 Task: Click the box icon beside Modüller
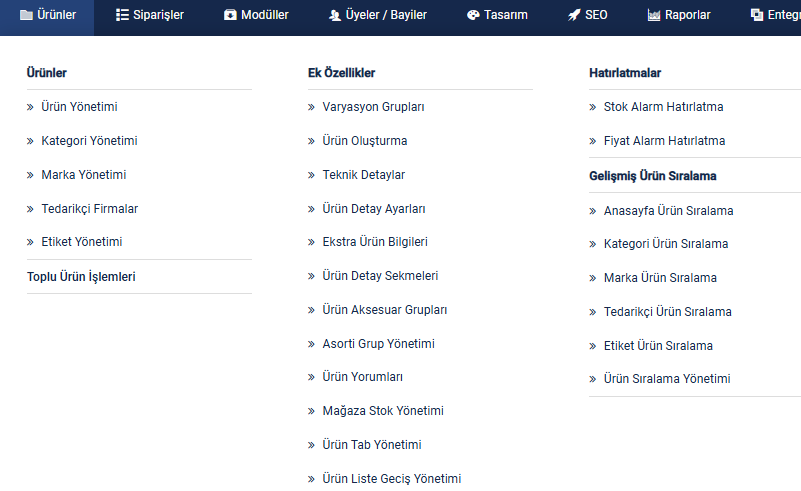coord(230,15)
